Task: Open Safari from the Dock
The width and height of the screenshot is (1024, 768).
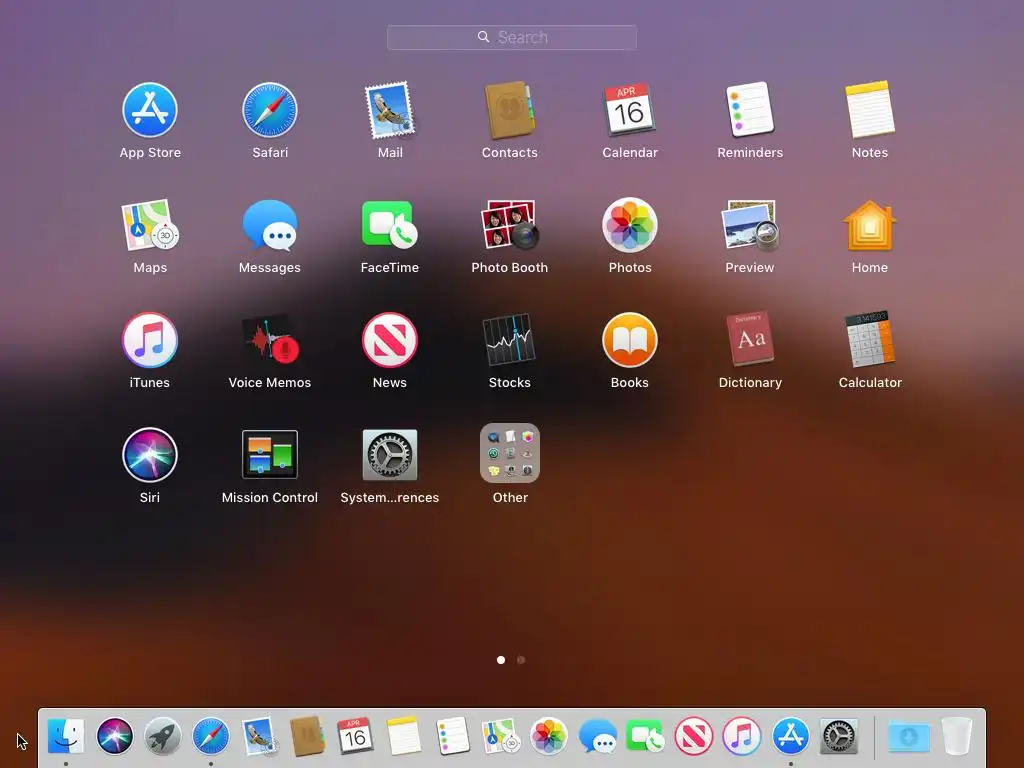Action: tap(211, 736)
